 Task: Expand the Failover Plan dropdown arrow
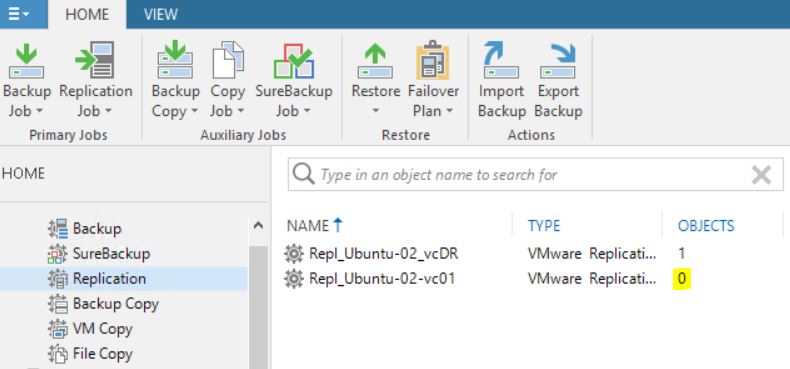point(449,111)
